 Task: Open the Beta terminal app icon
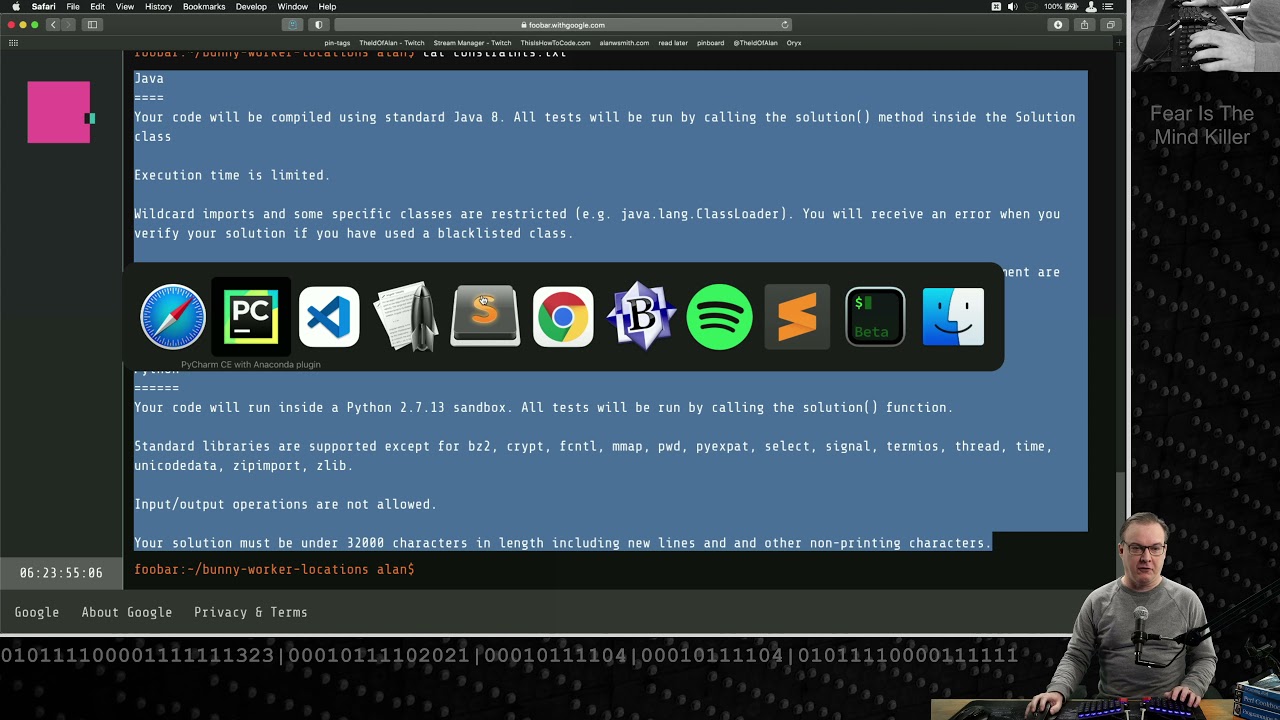click(x=875, y=317)
